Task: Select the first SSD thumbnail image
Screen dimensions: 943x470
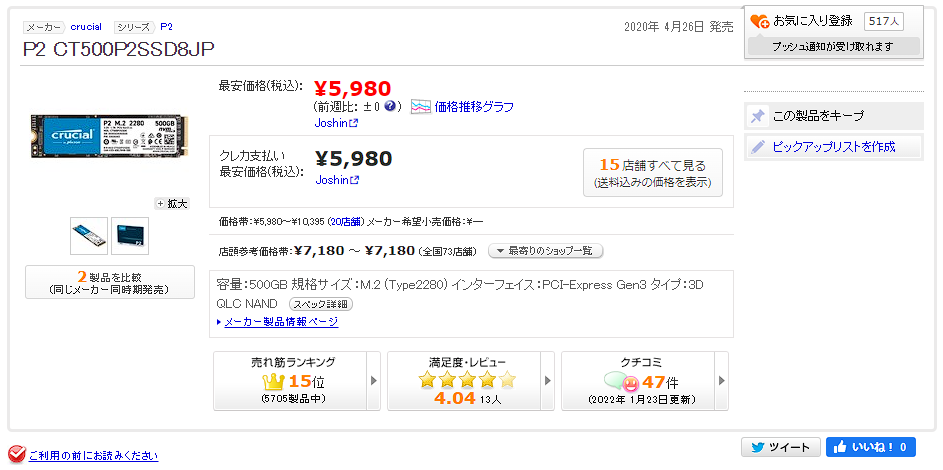Action: (89, 236)
